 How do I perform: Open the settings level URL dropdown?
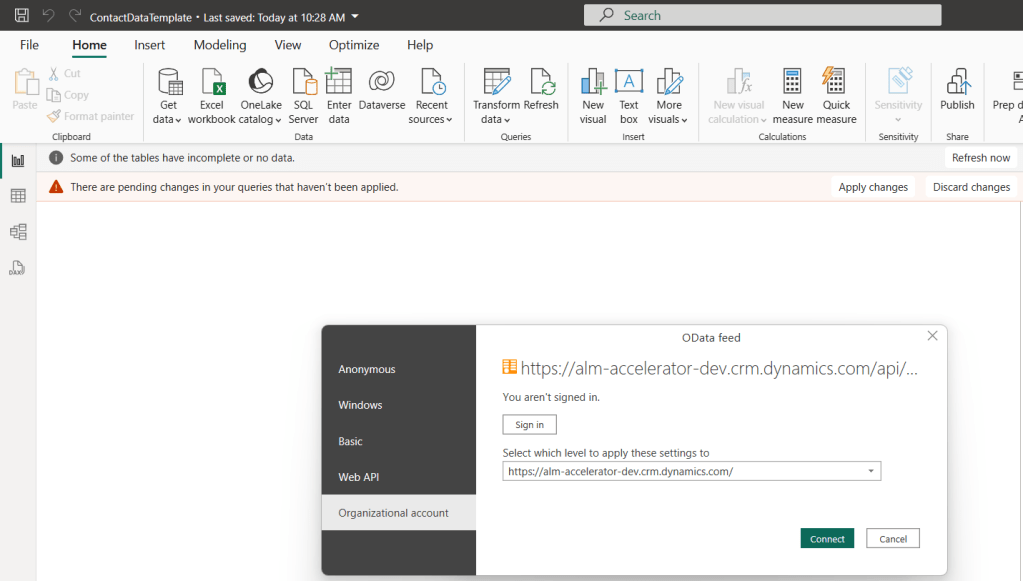pos(870,471)
